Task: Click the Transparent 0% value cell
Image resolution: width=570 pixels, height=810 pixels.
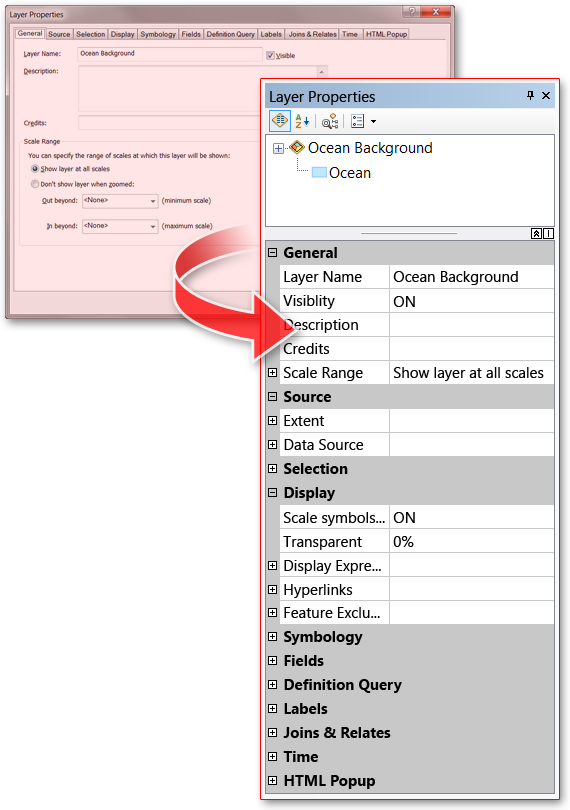Action: (x=471, y=541)
